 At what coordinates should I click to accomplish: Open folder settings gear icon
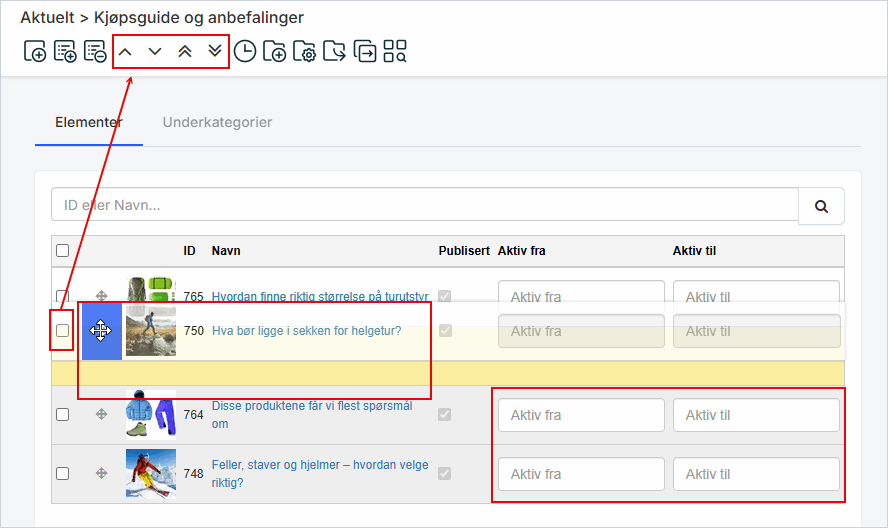305,51
